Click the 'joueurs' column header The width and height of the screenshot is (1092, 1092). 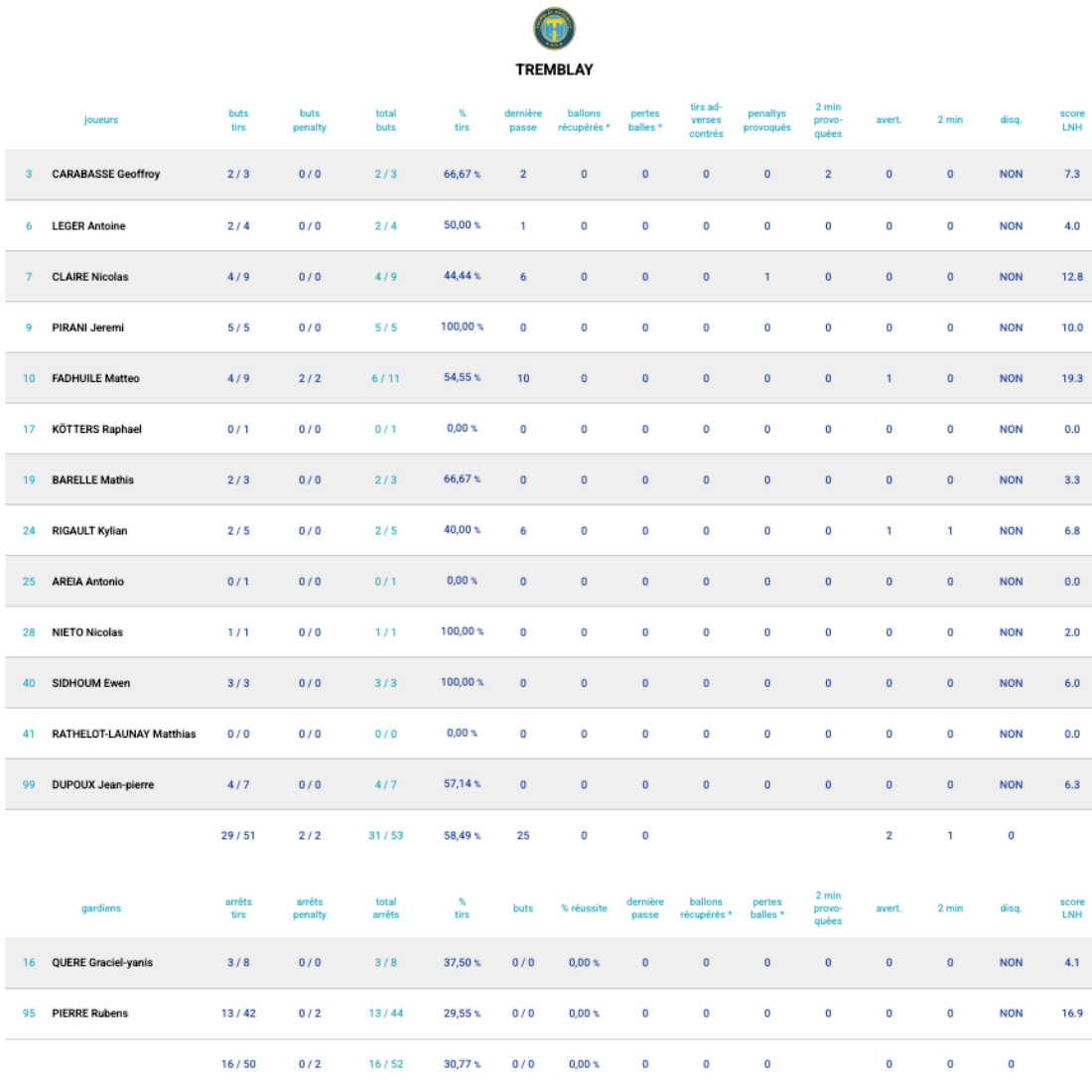101,120
